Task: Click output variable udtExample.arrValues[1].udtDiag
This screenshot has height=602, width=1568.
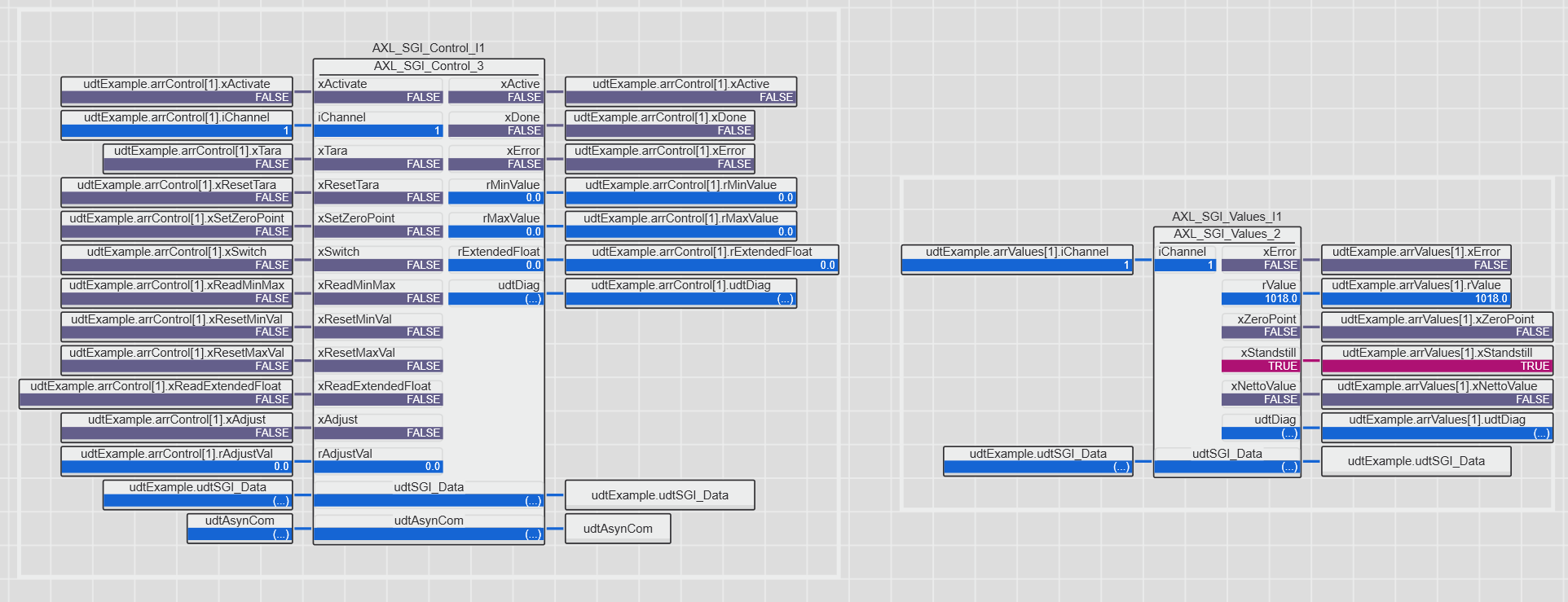Action: (x=1437, y=427)
